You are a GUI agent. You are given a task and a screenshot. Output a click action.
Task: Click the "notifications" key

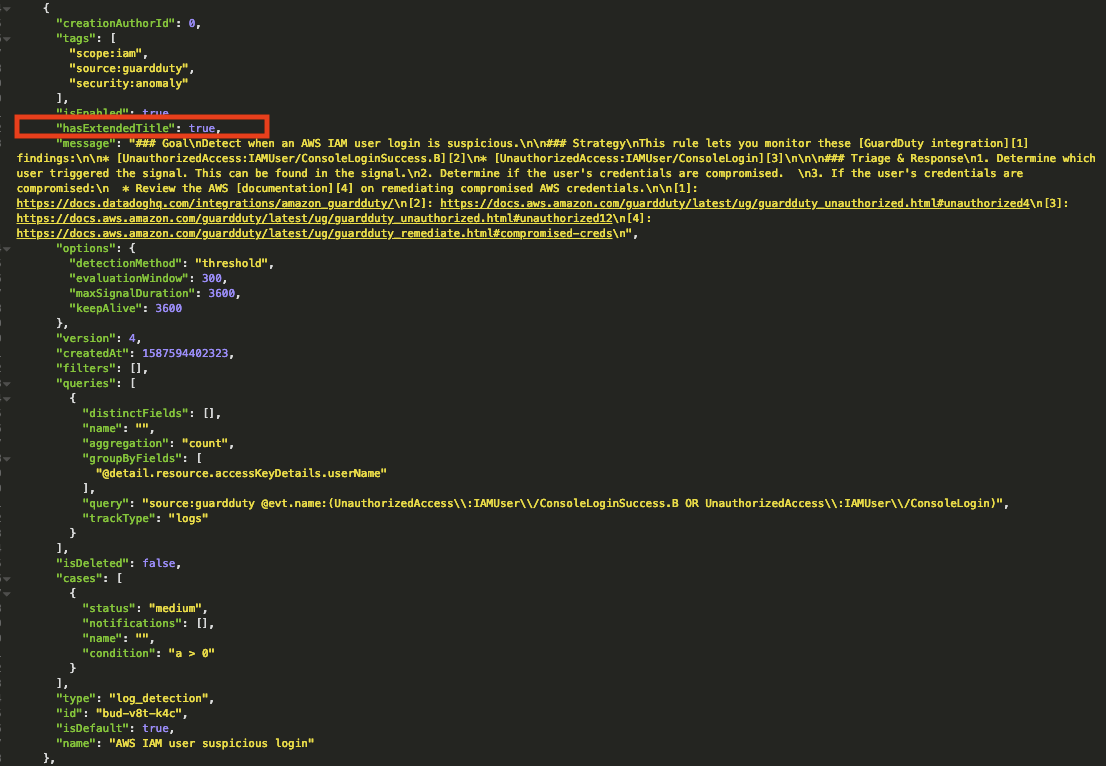(132, 624)
